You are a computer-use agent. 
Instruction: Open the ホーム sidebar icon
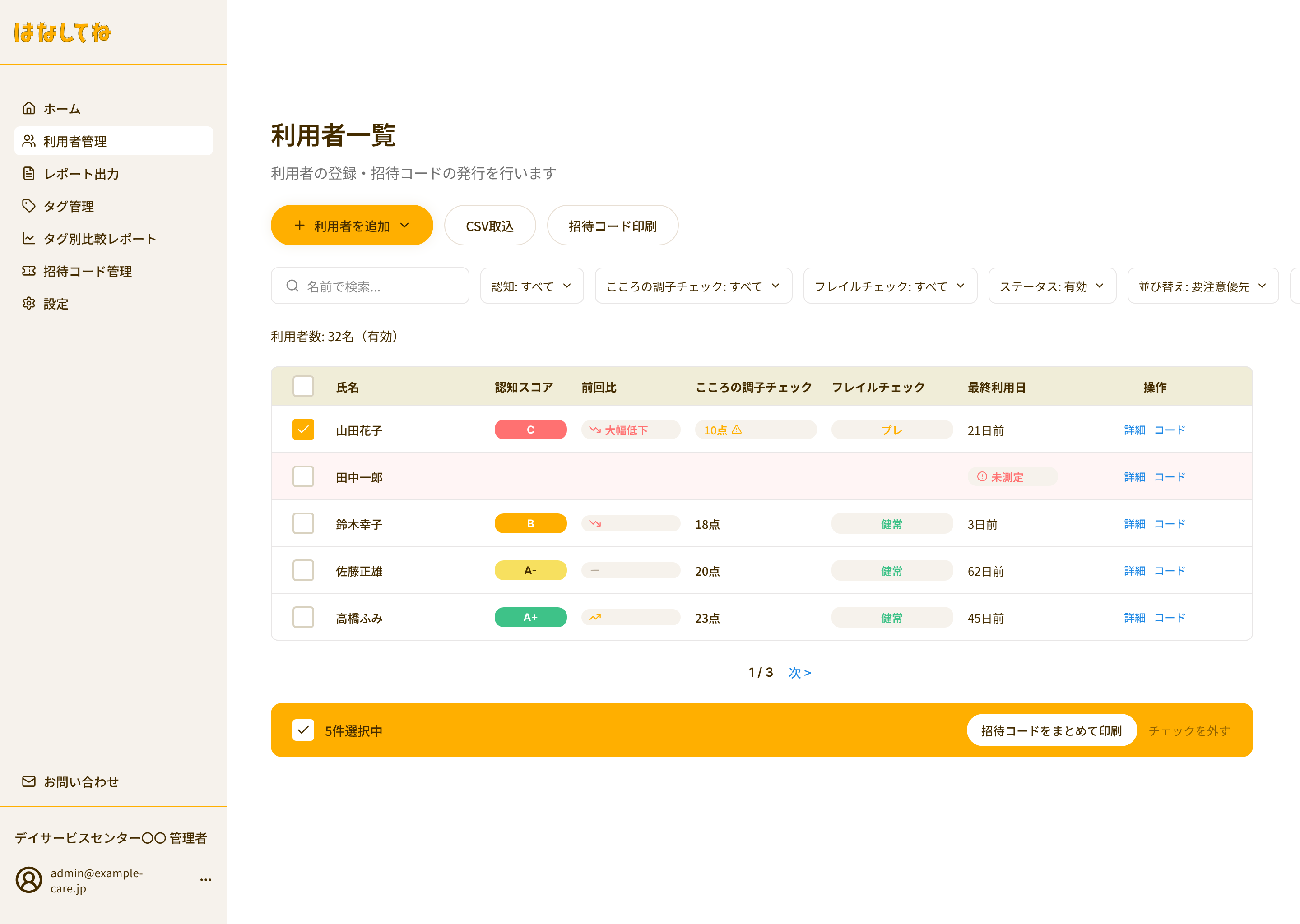[x=29, y=108]
